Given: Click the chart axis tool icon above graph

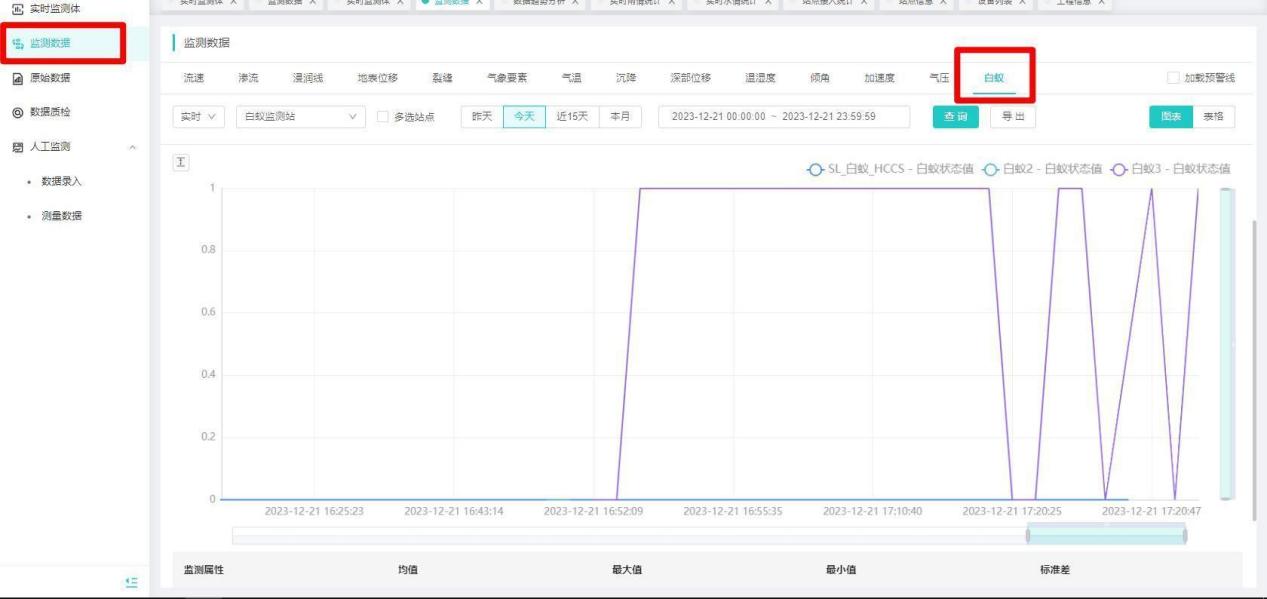Looking at the screenshot, I should (182, 163).
